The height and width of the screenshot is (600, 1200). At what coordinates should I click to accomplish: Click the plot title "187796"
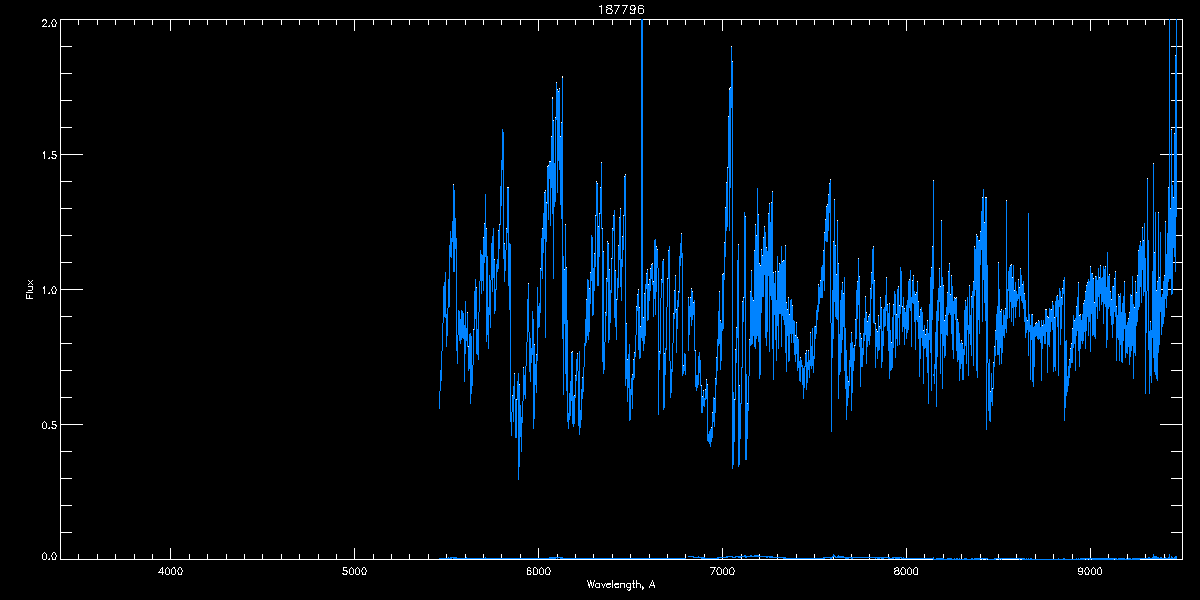(620, 9)
